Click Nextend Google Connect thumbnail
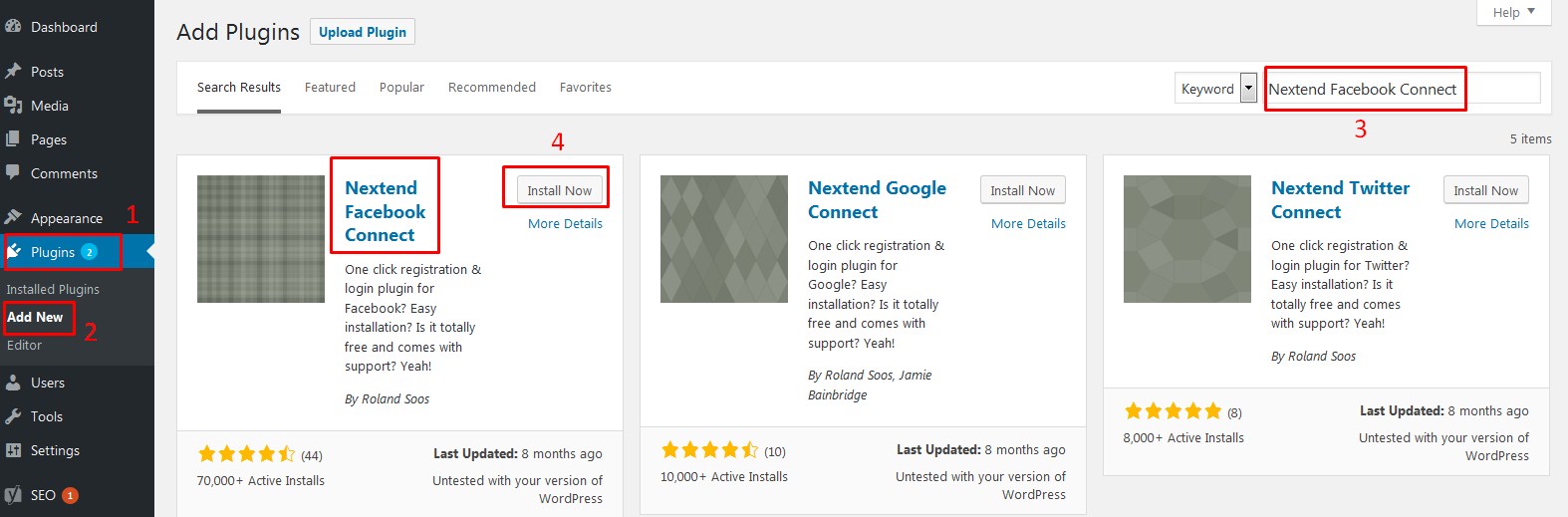This screenshot has width=1568, height=517. coord(724,239)
